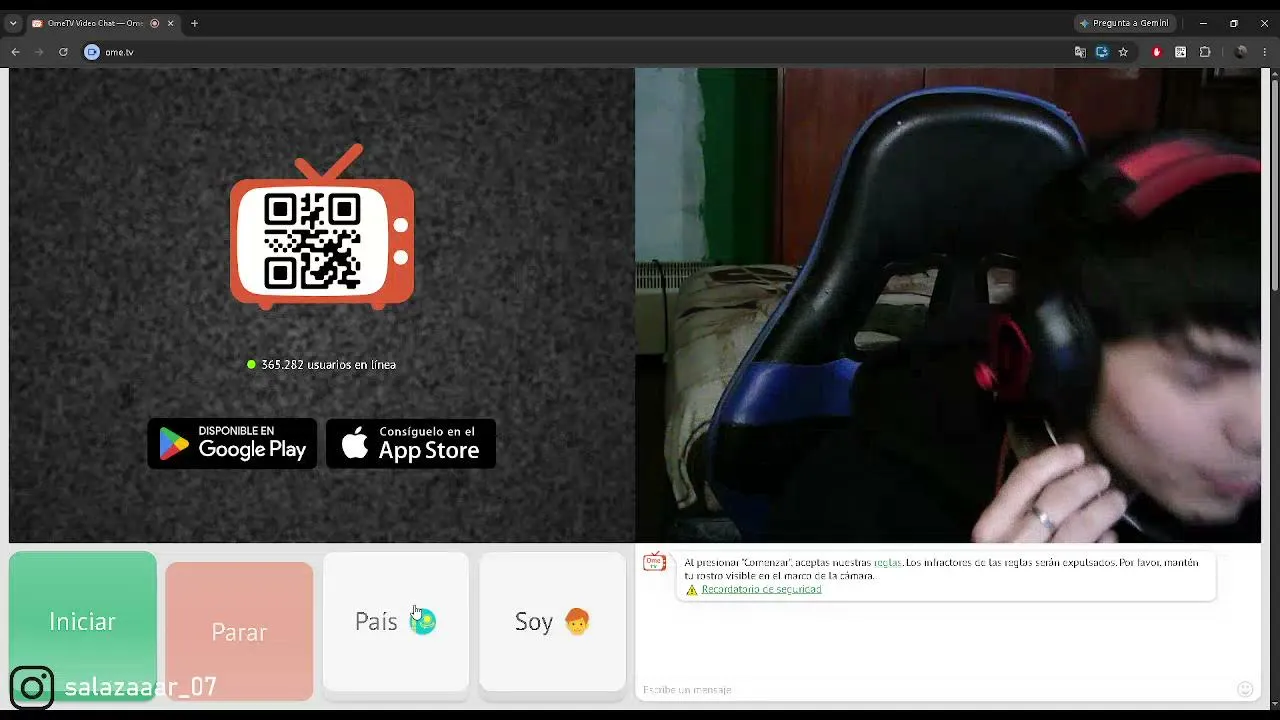This screenshot has height=720, width=1280.
Task: Open the App Store download badge
Action: pyautogui.click(x=411, y=443)
